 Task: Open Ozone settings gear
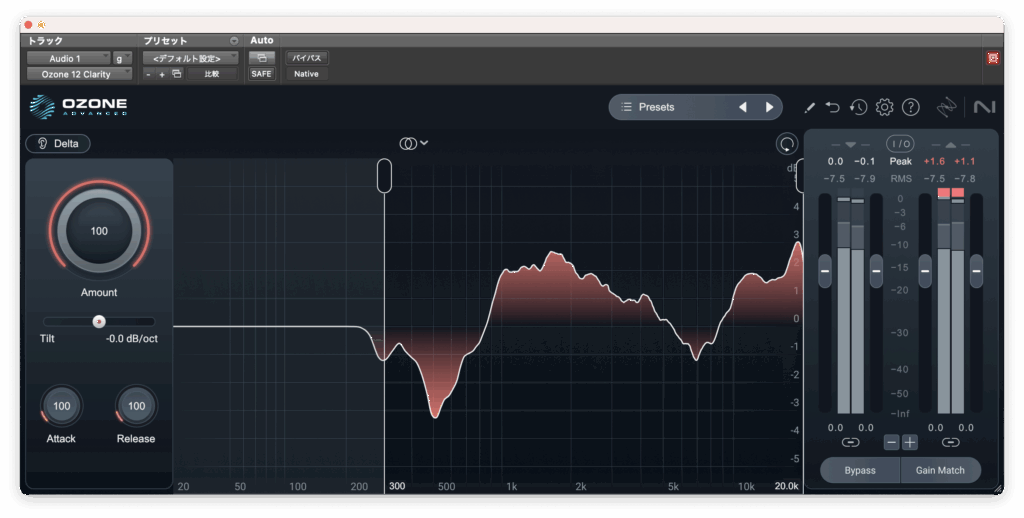pyautogui.click(x=884, y=107)
